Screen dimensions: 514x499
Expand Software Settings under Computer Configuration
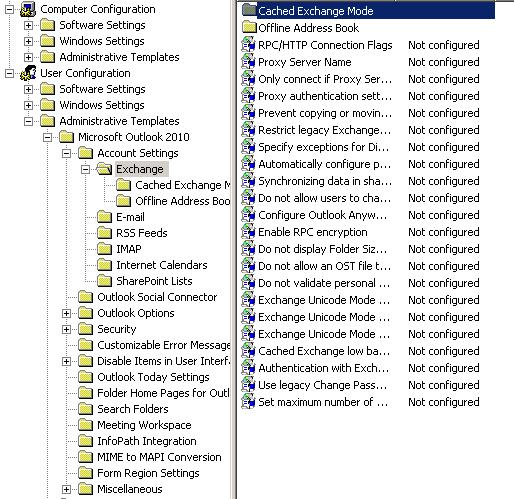coord(28,25)
